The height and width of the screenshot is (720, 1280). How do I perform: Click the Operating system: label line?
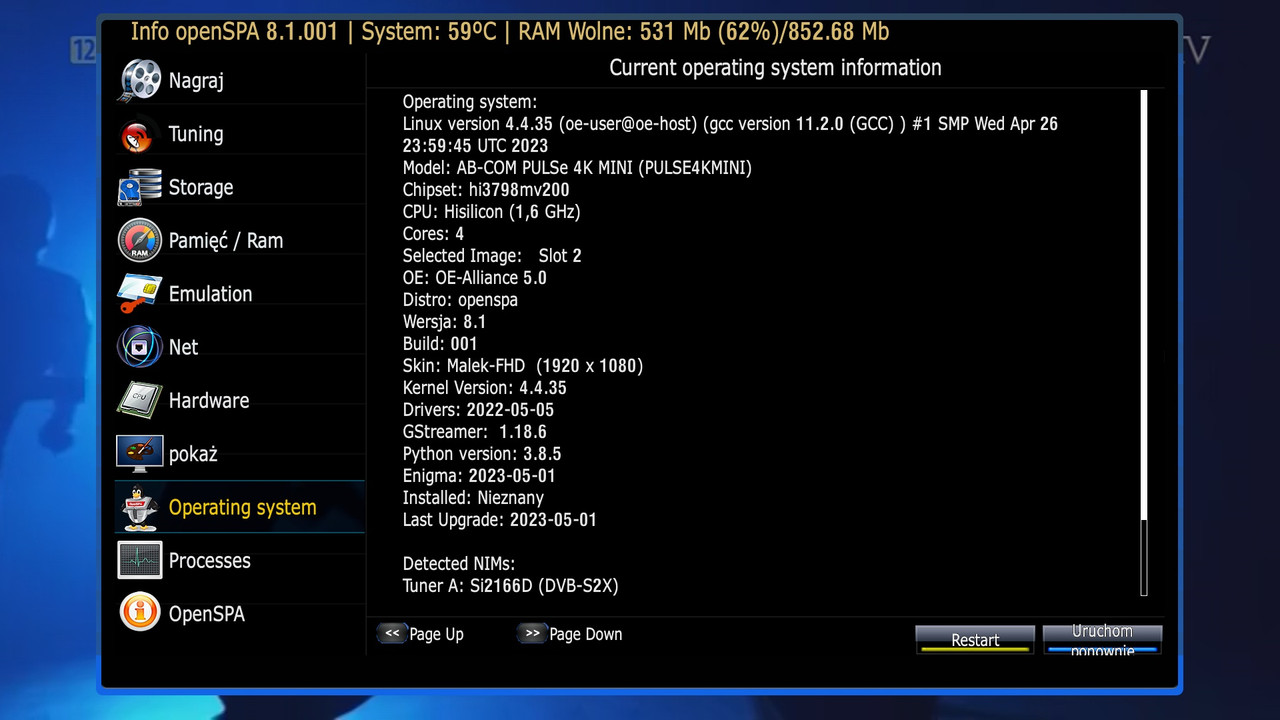click(x=470, y=102)
